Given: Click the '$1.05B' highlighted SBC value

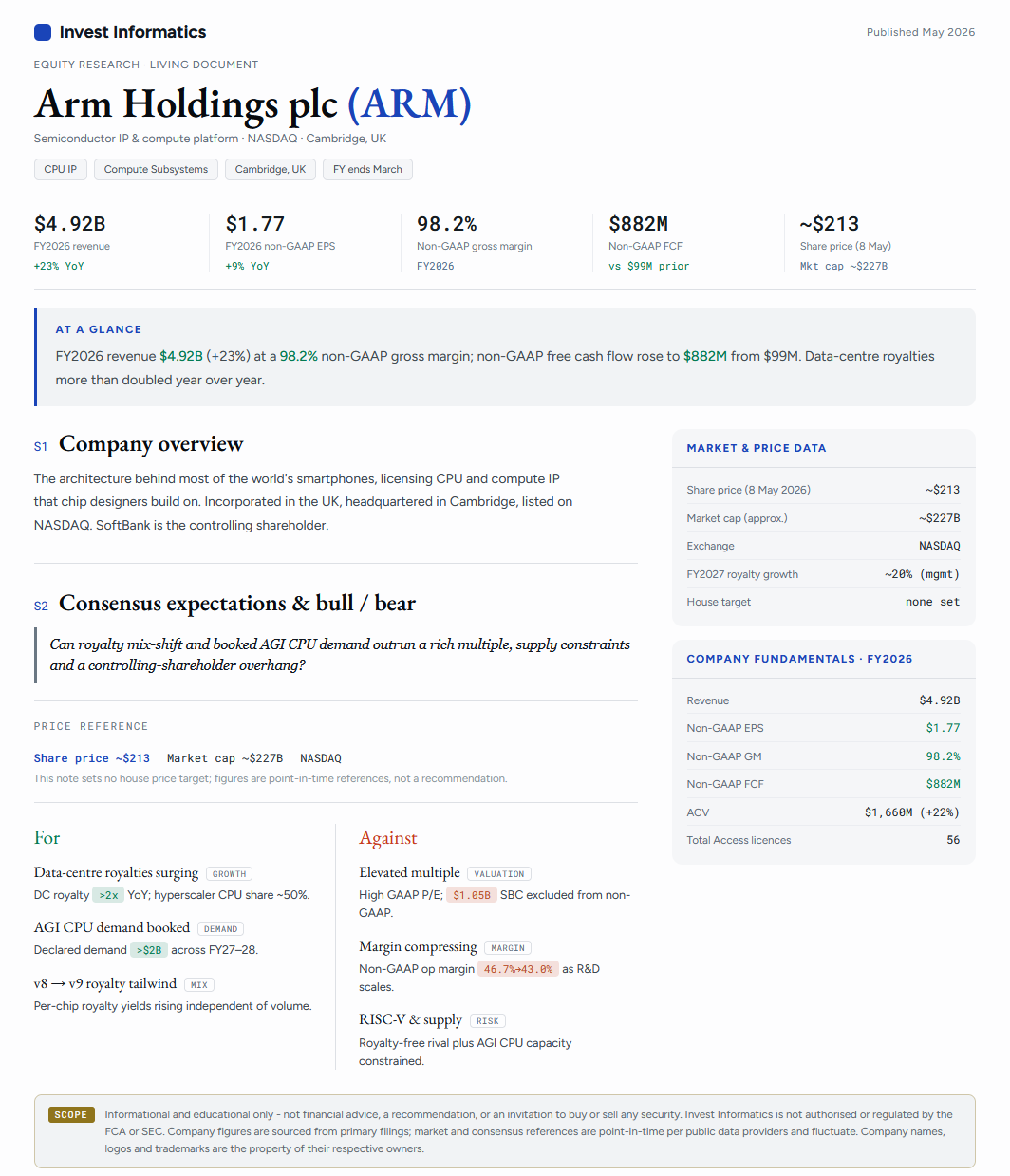Looking at the screenshot, I should click(x=472, y=895).
